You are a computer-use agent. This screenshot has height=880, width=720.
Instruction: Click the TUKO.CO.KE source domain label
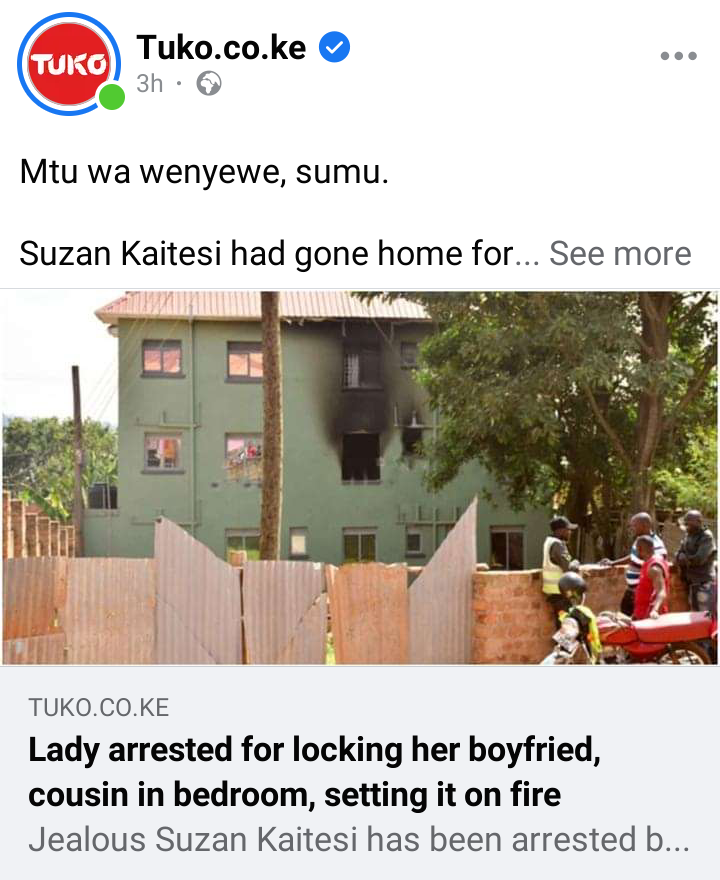coord(99,707)
